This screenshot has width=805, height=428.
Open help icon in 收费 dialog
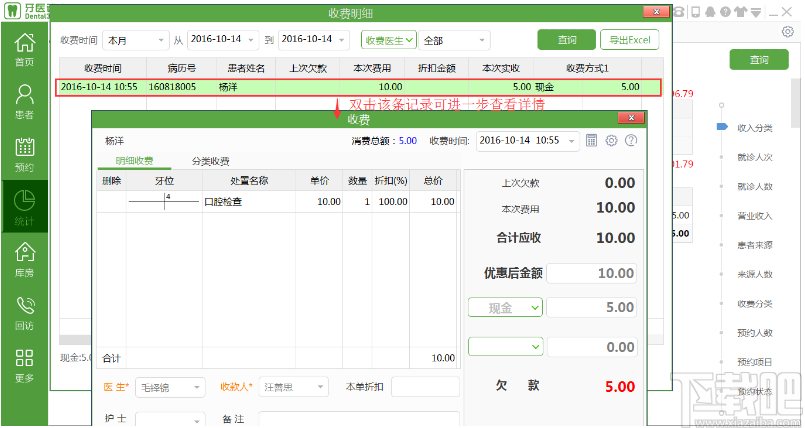(x=631, y=140)
